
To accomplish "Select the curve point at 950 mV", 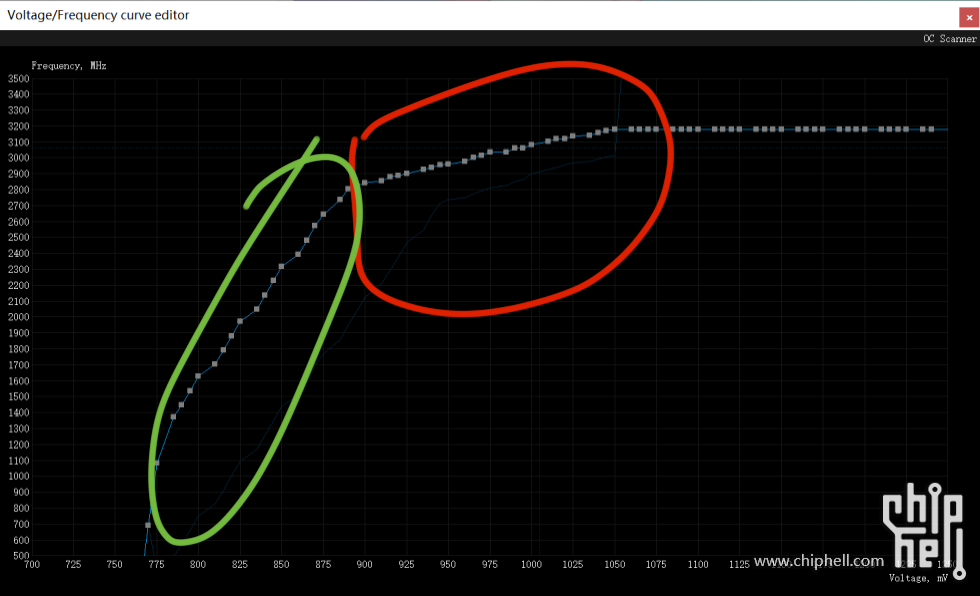I will (x=448, y=164).
